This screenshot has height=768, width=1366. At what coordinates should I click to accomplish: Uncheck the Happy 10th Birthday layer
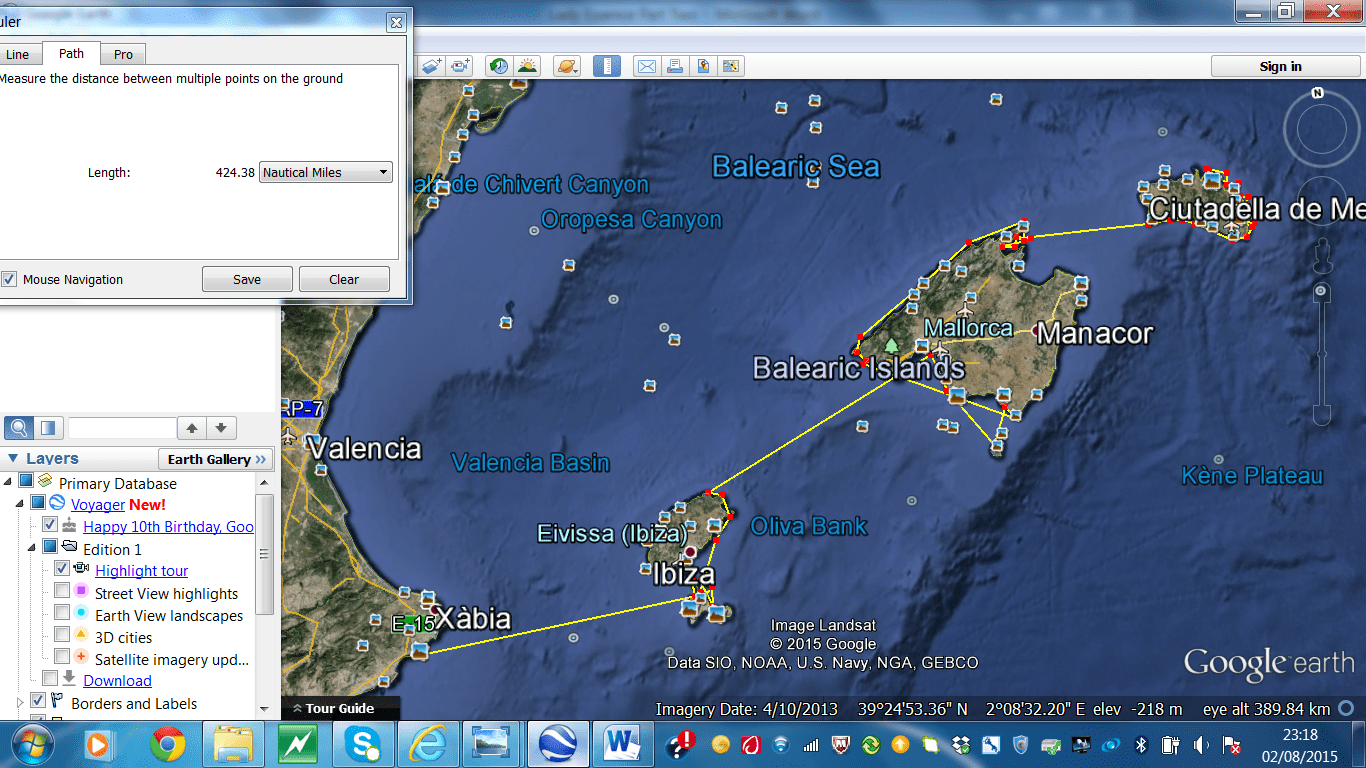50,524
